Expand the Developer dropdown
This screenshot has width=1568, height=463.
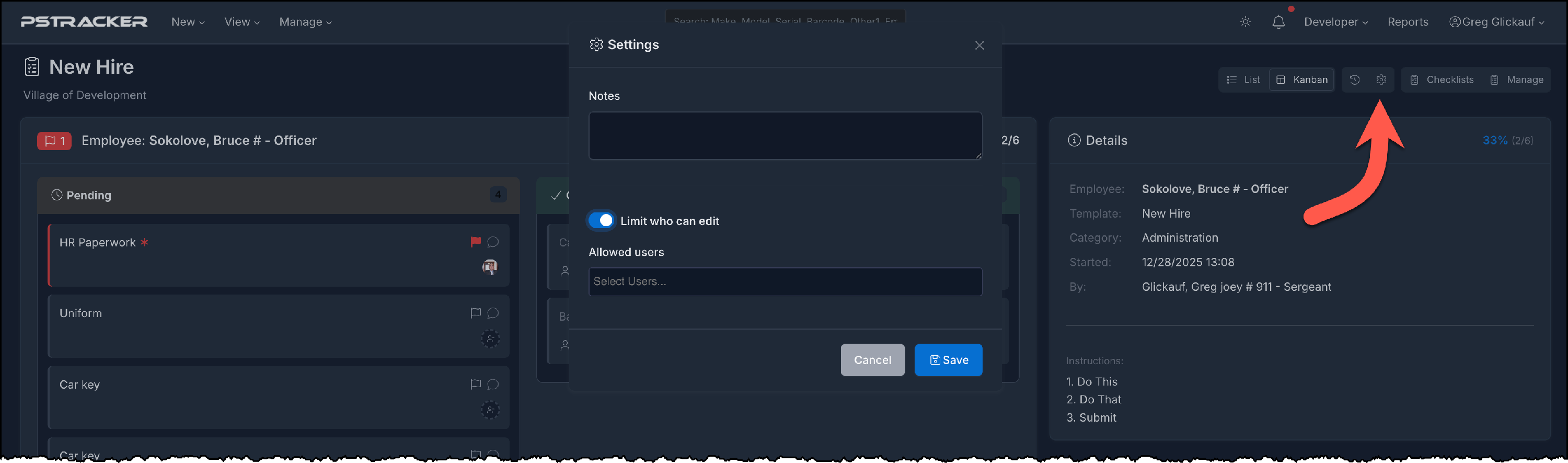click(x=1335, y=22)
